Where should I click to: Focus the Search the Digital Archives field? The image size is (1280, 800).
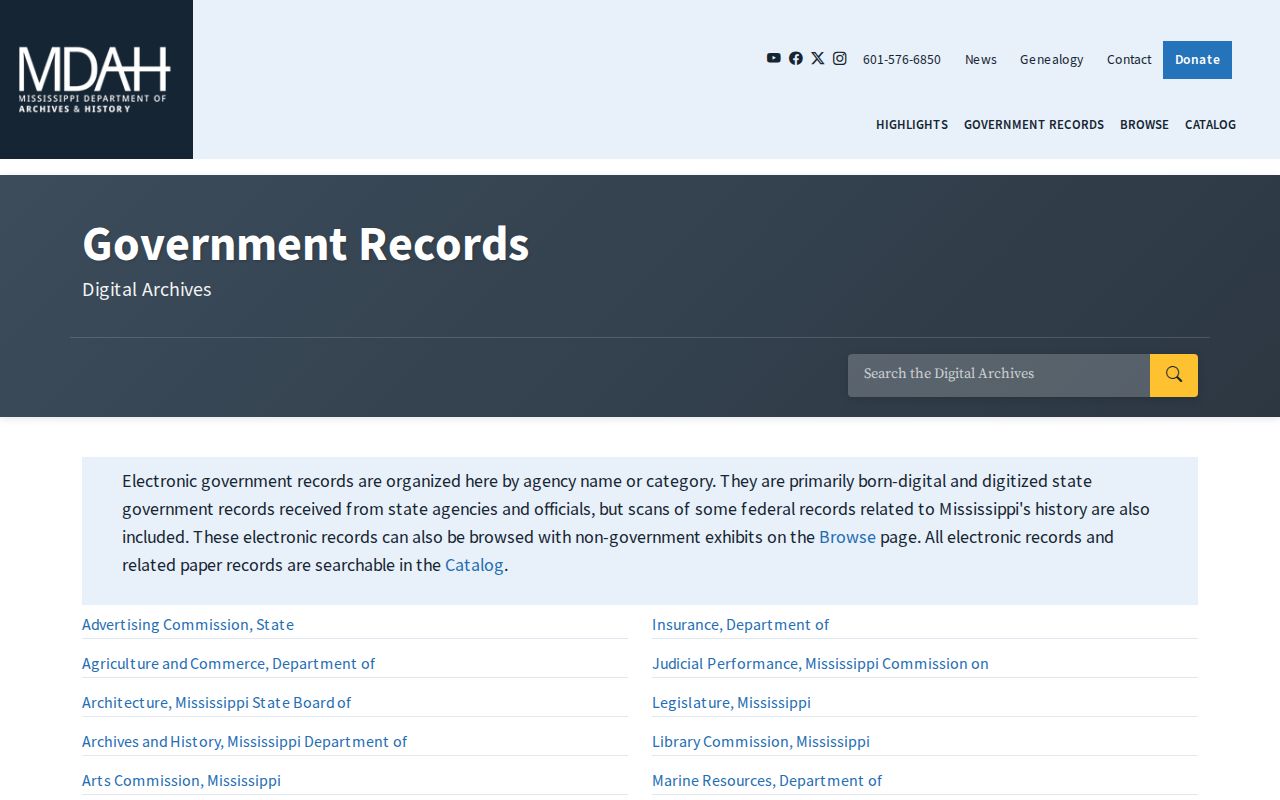point(999,375)
